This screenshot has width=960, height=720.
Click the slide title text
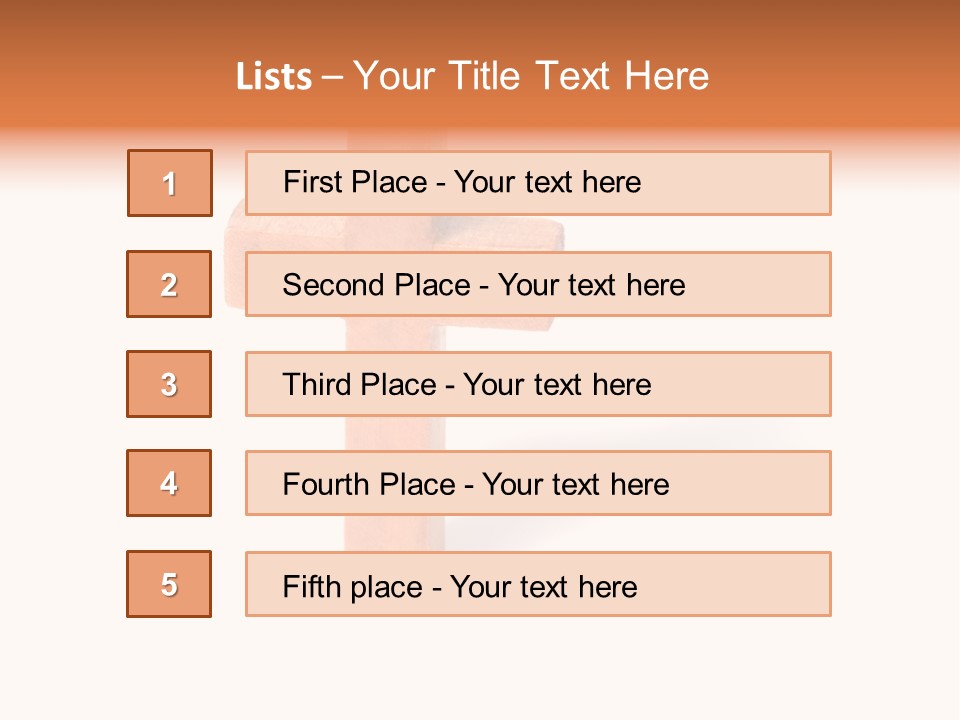pyautogui.click(x=472, y=76)
